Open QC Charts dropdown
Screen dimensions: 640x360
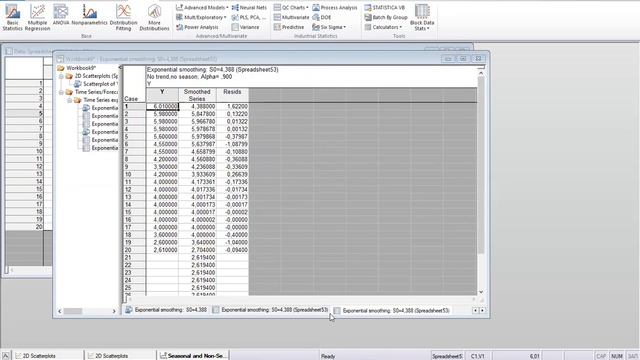[291, 7]
